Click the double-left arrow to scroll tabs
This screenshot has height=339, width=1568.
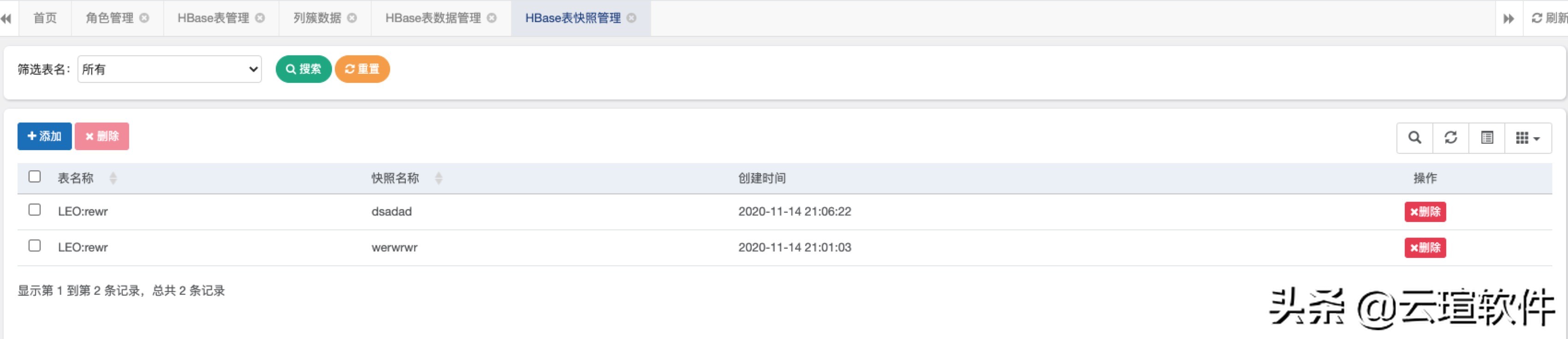coord(7,18)
